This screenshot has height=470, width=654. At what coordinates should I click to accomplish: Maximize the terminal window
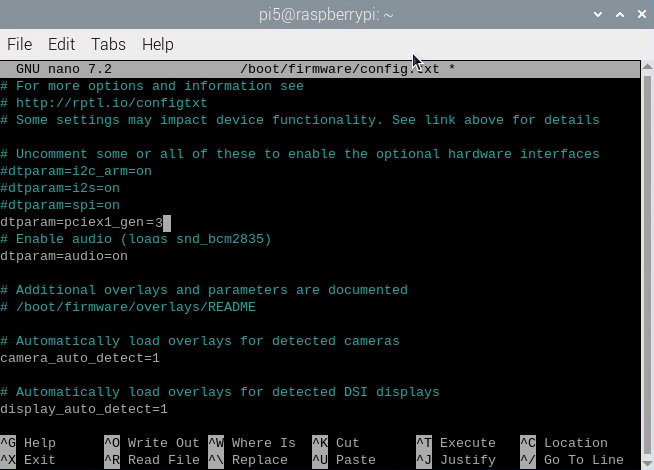pyautogui.click(x=617, y=15)
